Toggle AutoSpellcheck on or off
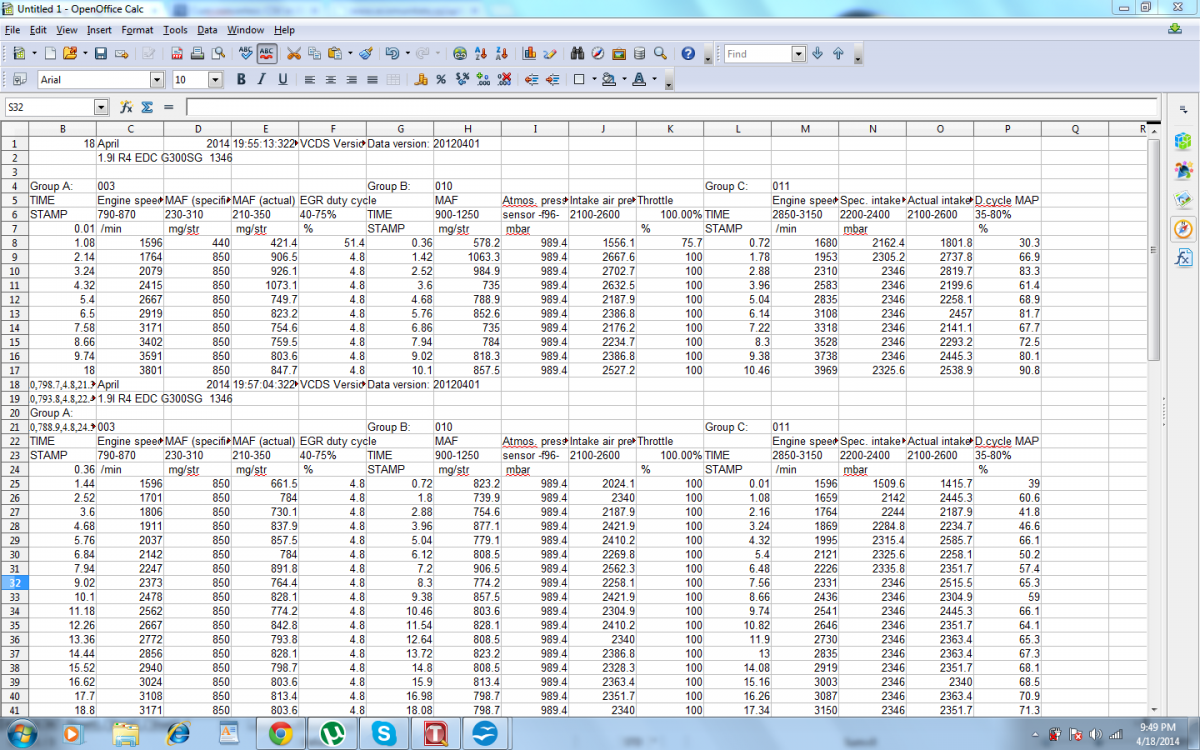This screenshot has height=750, width=1200. [x=267, y=53]
